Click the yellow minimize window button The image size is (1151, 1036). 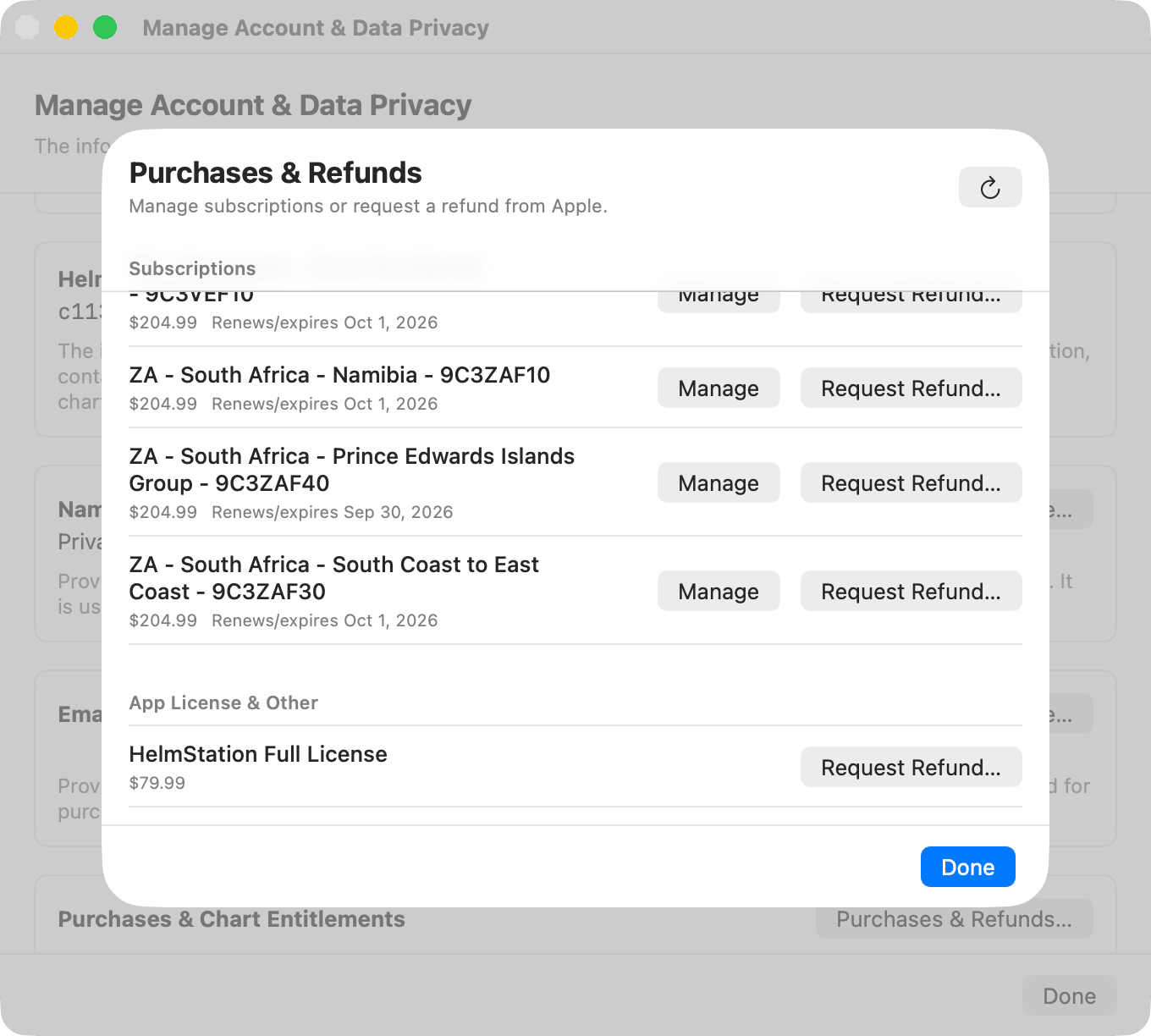[66, 27]
